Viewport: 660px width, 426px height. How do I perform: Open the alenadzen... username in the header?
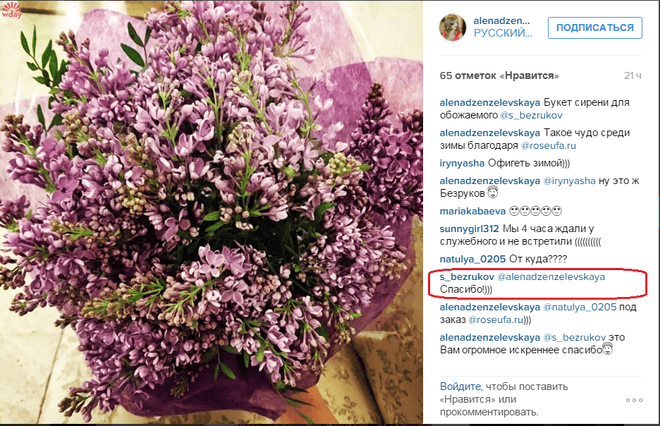click(502, 21)
